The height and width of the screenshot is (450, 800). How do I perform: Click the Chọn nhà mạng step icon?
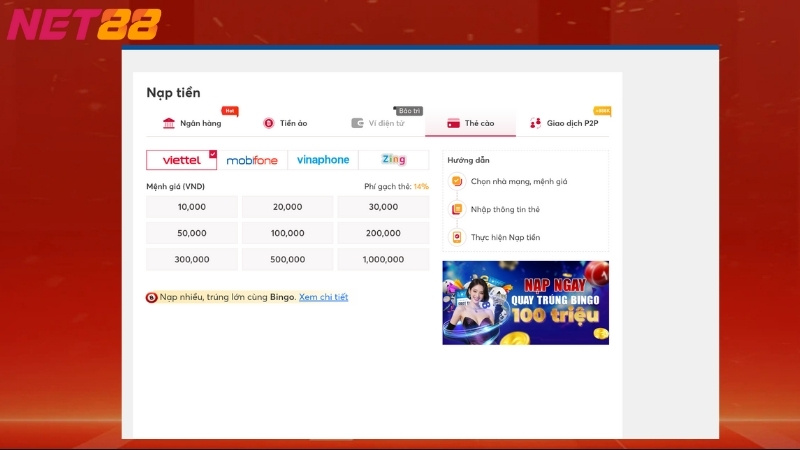[457, 181]
